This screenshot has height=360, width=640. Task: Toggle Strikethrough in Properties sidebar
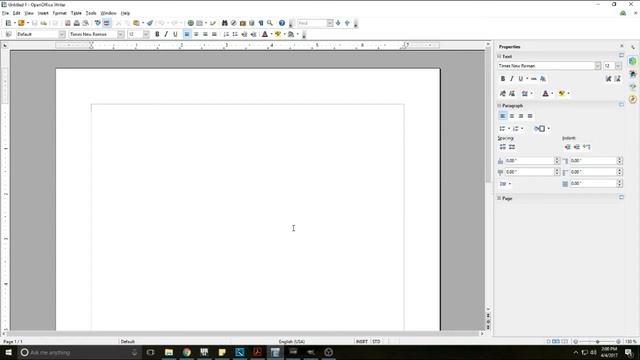533,79
